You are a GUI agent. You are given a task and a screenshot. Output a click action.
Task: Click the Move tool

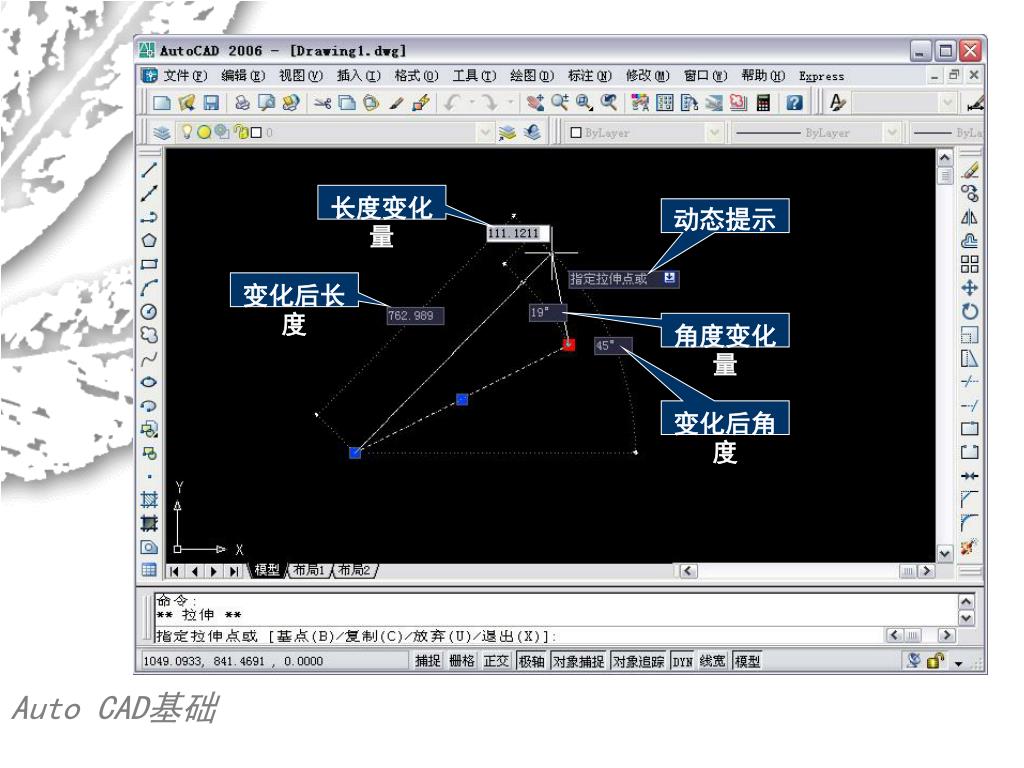click(970, 287)
